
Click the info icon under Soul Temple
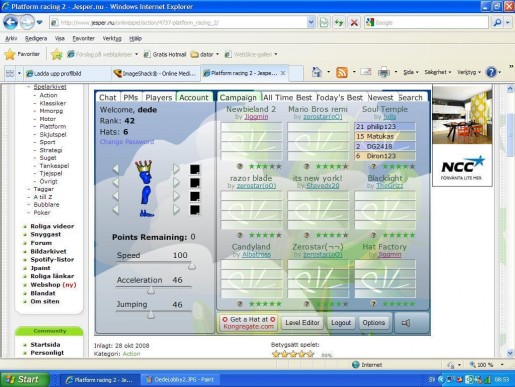(x=373, y=166)
